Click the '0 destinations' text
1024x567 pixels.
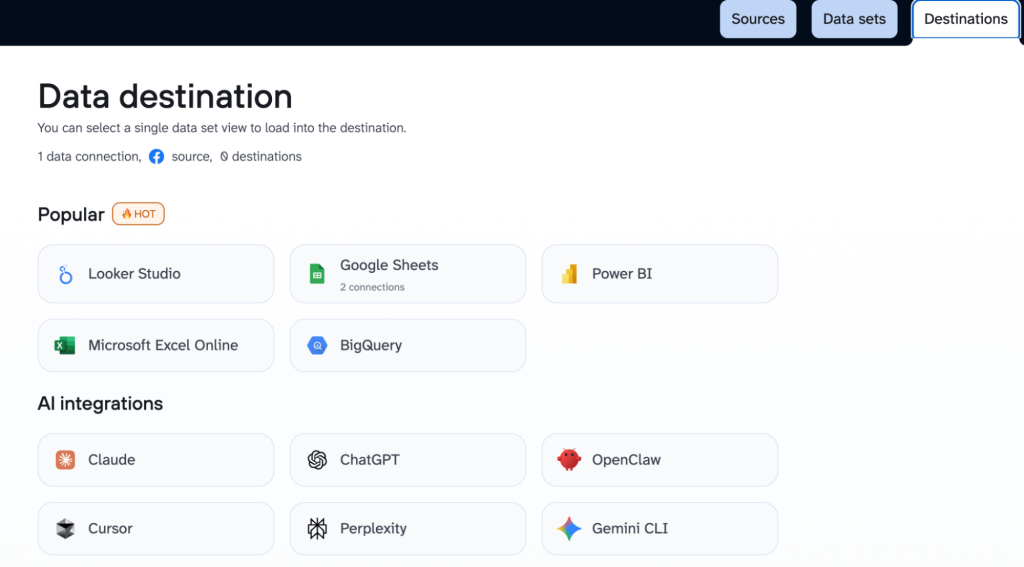(x=261, y=157)
